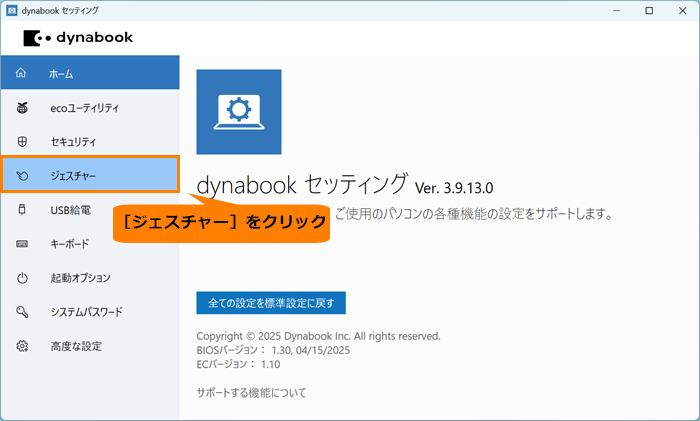Open 起動オプション page
The height and width of the screenshot is (421, 700).
pyautogui.click(x=90, y=278)
